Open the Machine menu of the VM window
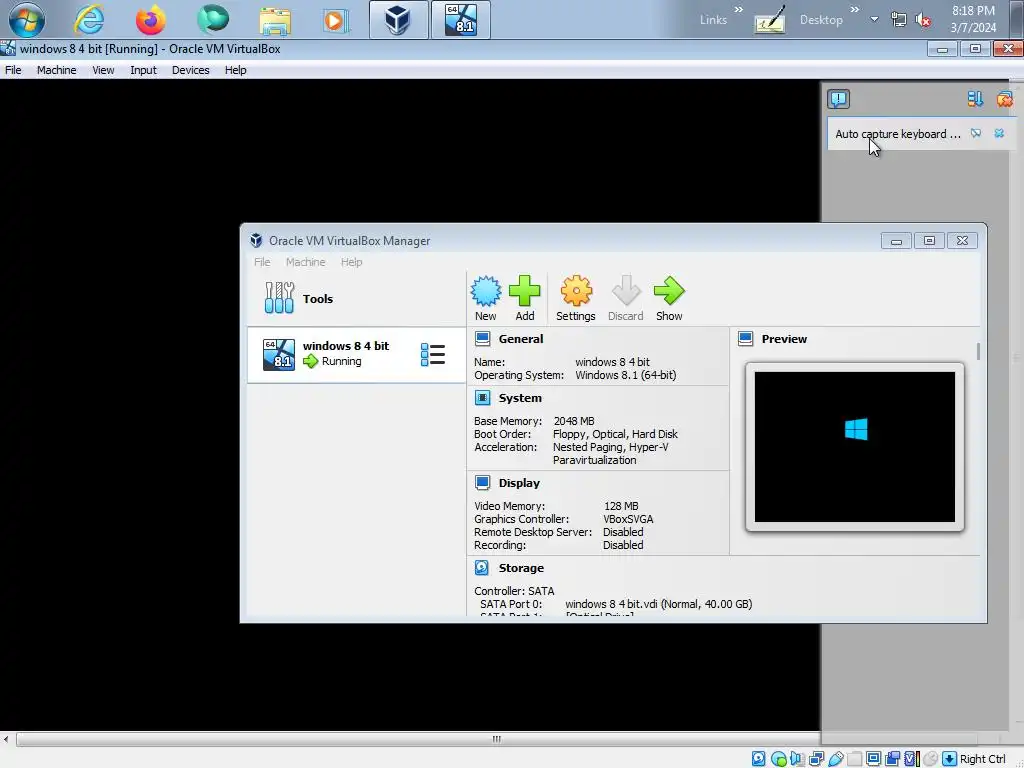 (56, 70)
